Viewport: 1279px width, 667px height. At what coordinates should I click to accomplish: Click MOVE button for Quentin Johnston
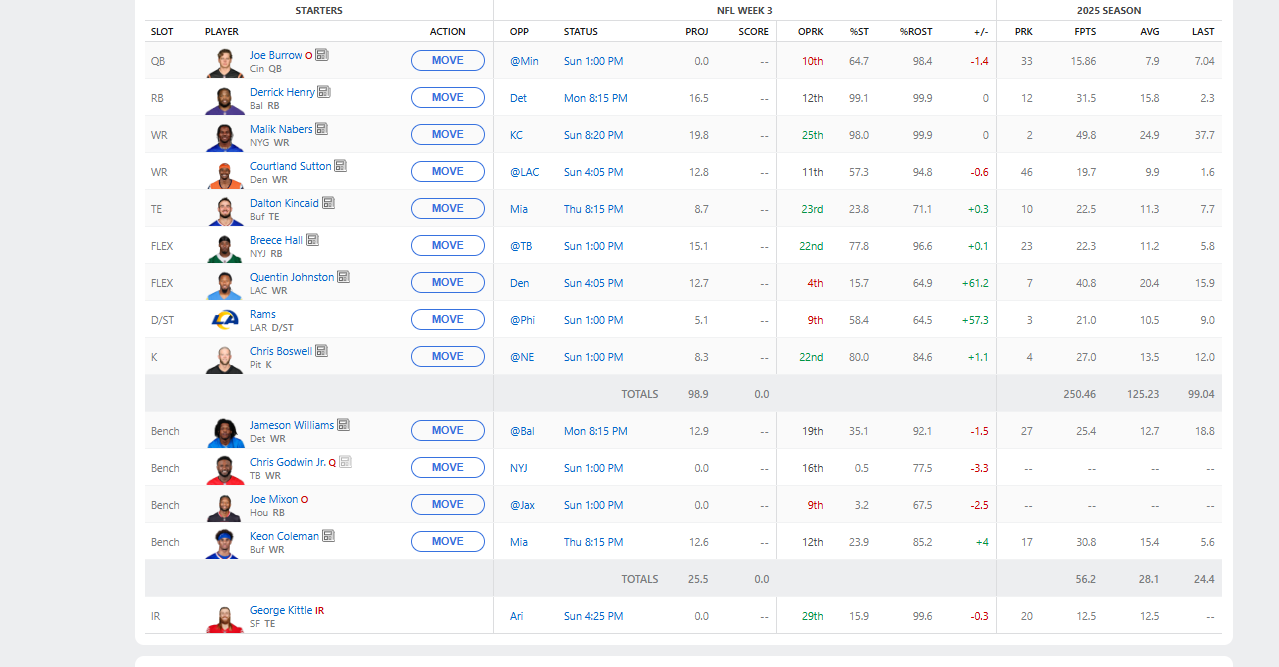[x=448, y=283]
